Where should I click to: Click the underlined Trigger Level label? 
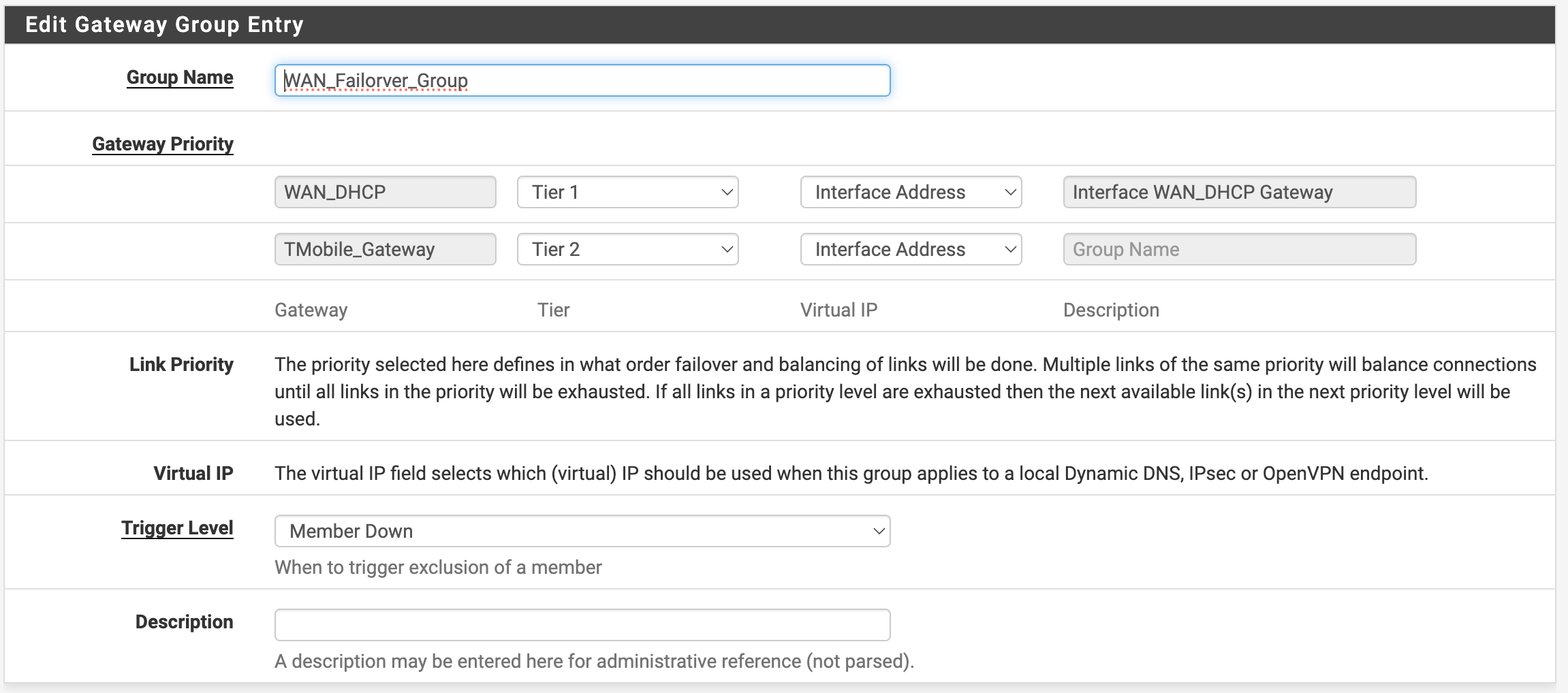point(177,528)
